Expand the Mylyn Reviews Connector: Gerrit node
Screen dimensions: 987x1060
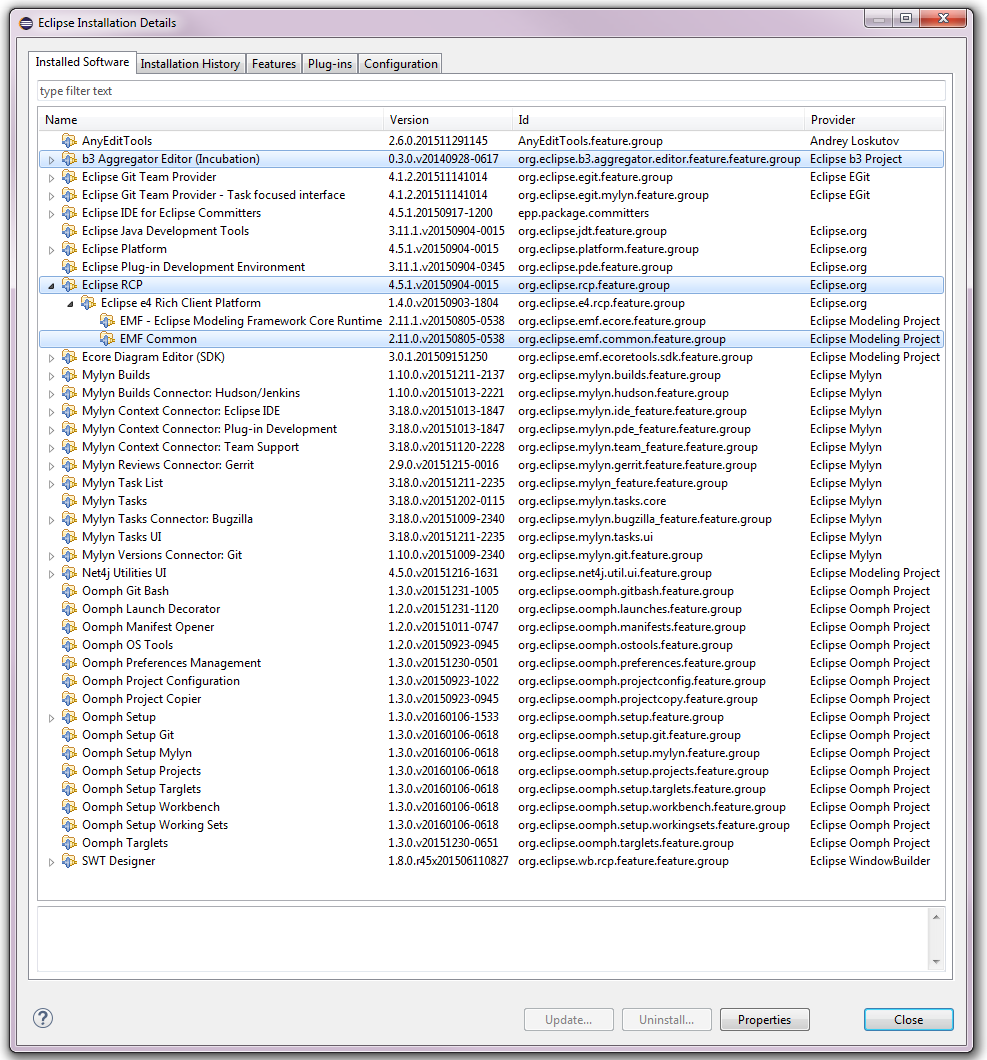(x=51, y=466)
